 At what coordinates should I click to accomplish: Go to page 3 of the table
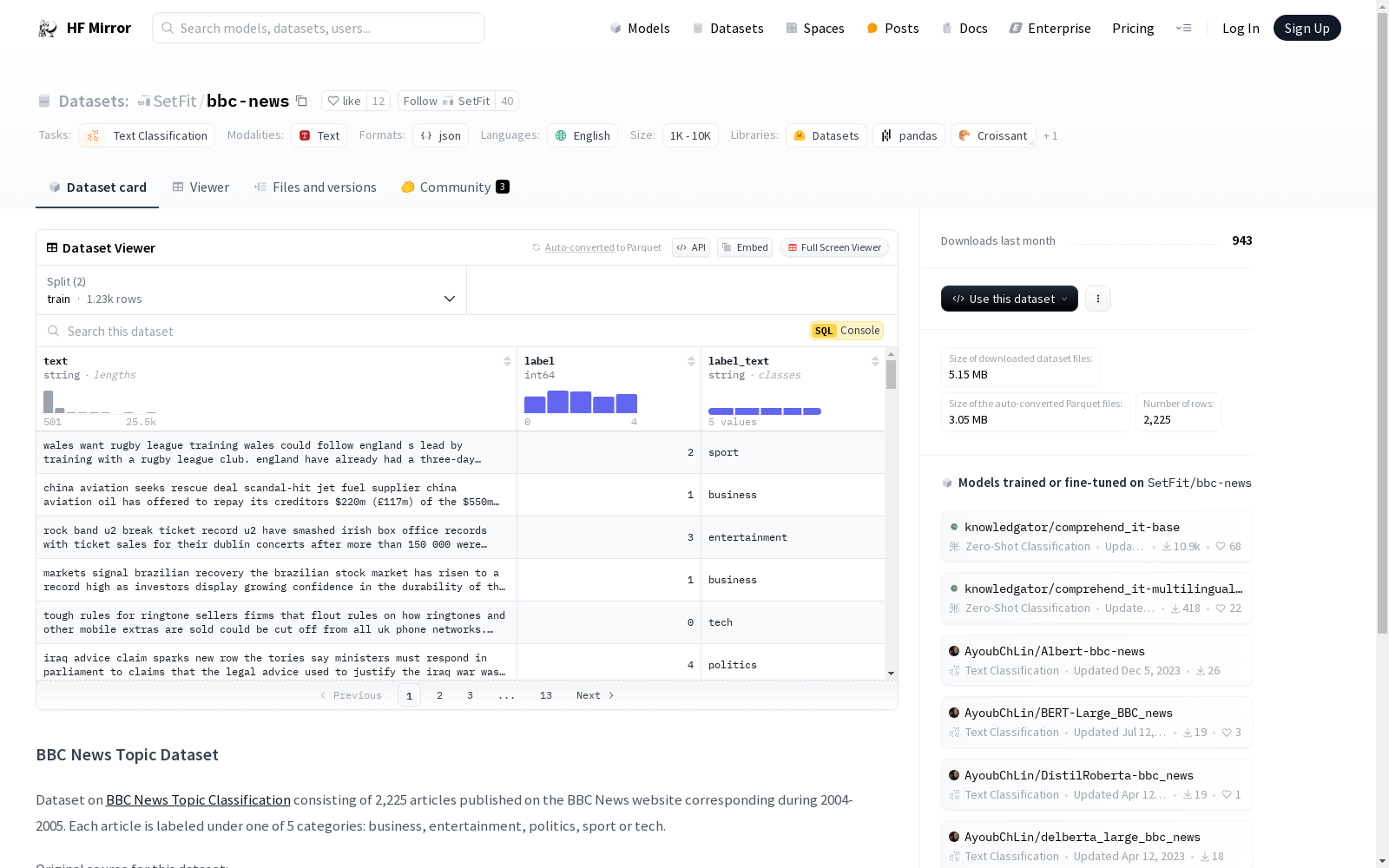(x=471, y=695)
